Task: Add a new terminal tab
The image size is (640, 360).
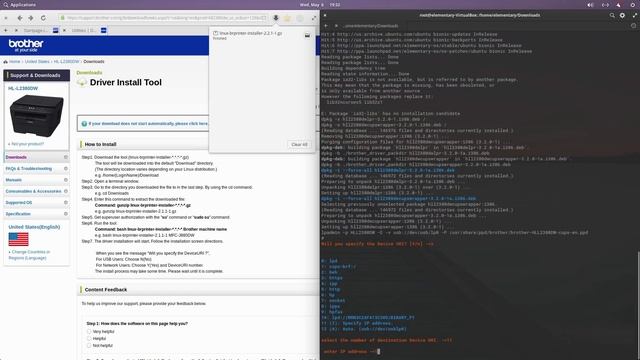Action: click(326, 26)
